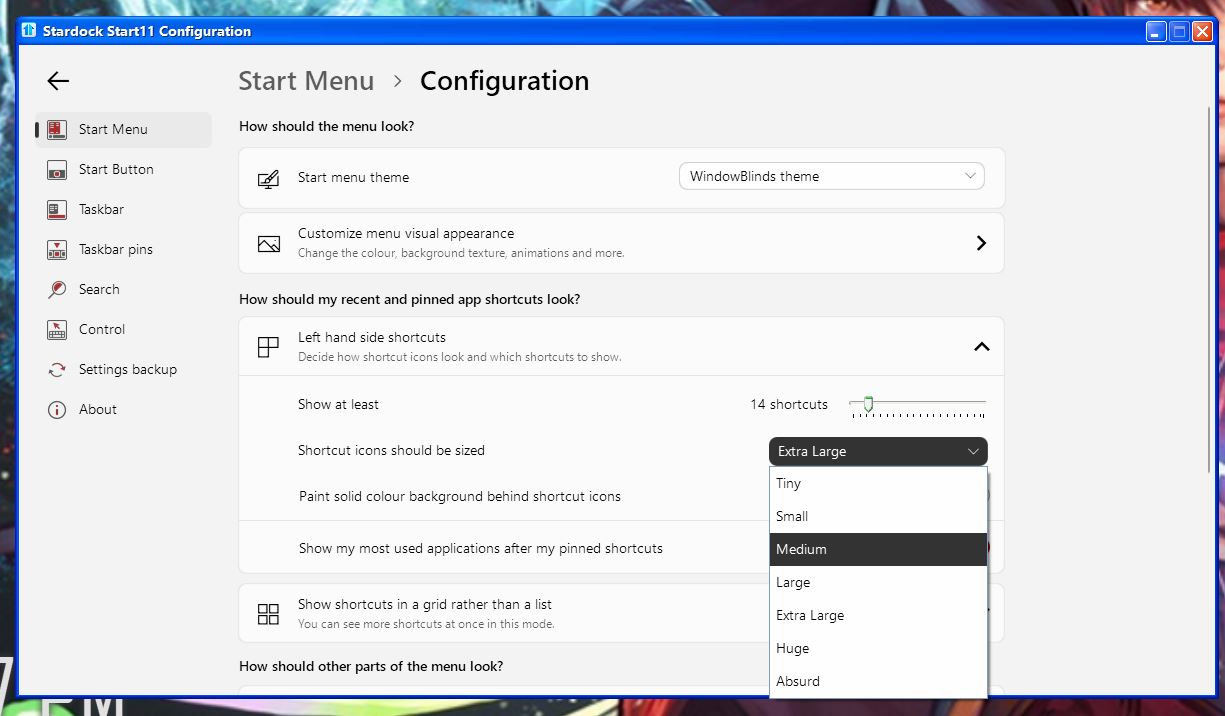Open the Taskbar settings via its sidebar icon
Screen dimensions: 1225x716
55,209
